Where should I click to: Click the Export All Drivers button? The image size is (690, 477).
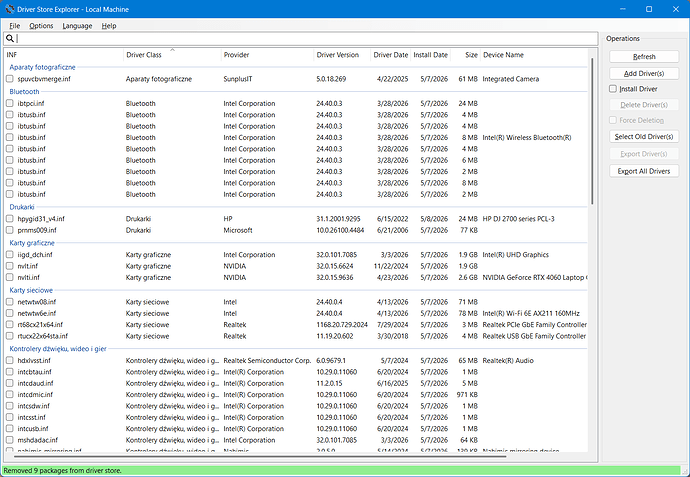pos(644,171)
